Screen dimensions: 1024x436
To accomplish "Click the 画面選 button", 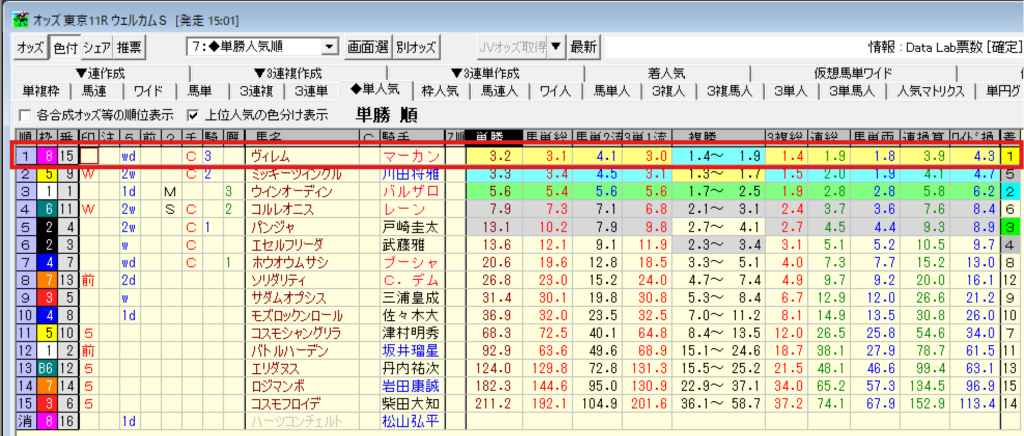I will point(368,47).
